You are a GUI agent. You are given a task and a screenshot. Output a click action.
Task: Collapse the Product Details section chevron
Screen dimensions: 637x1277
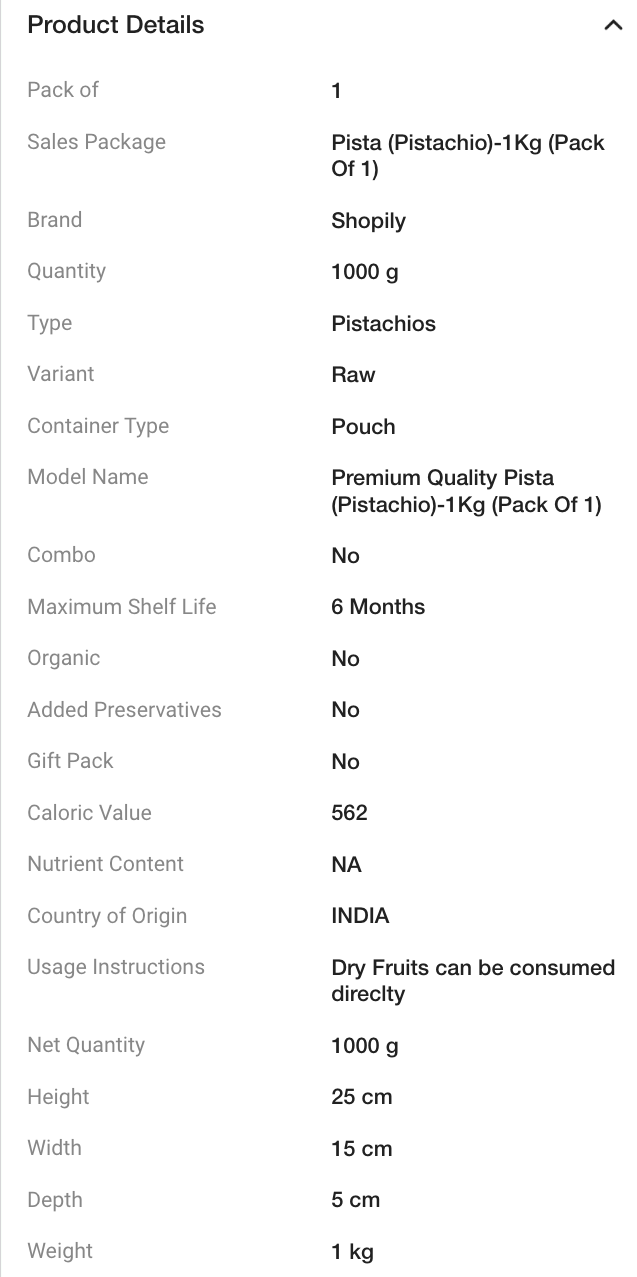click(612, 26)
